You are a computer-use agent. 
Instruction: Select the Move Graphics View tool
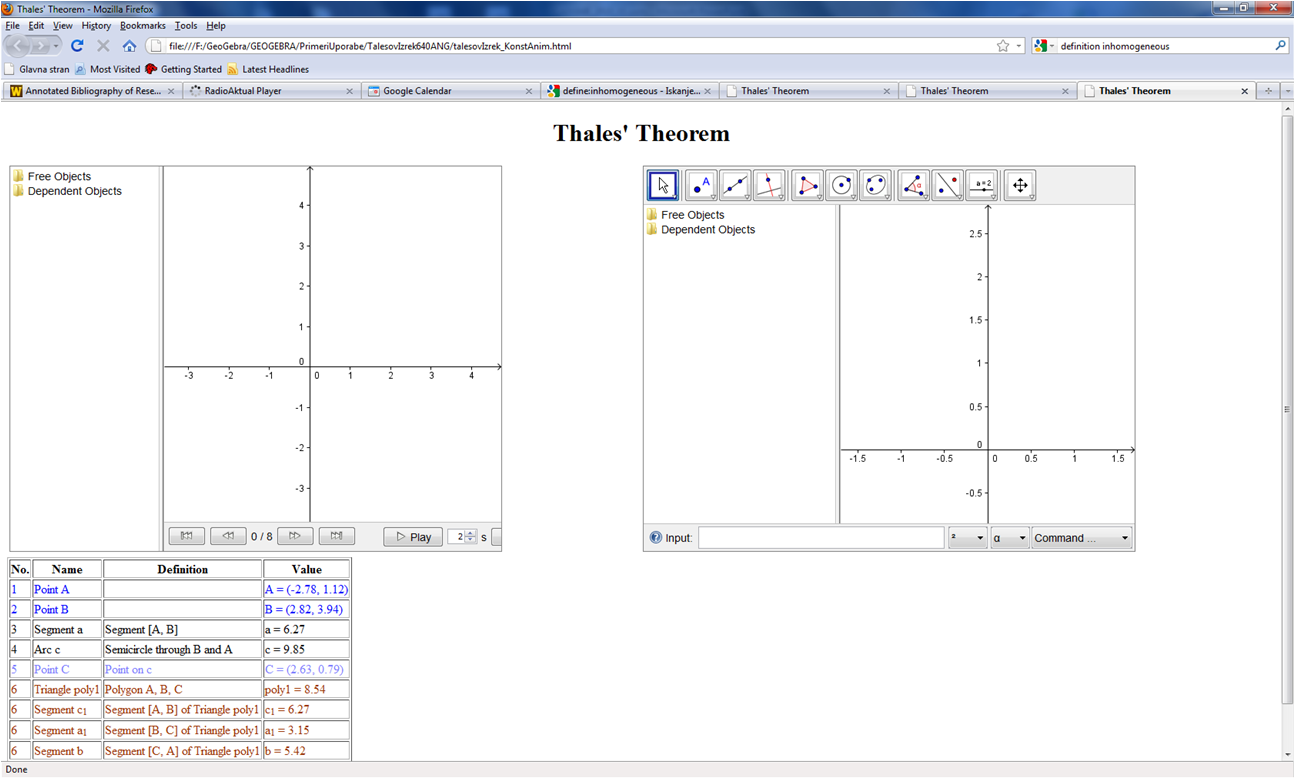pos(1020,185)
